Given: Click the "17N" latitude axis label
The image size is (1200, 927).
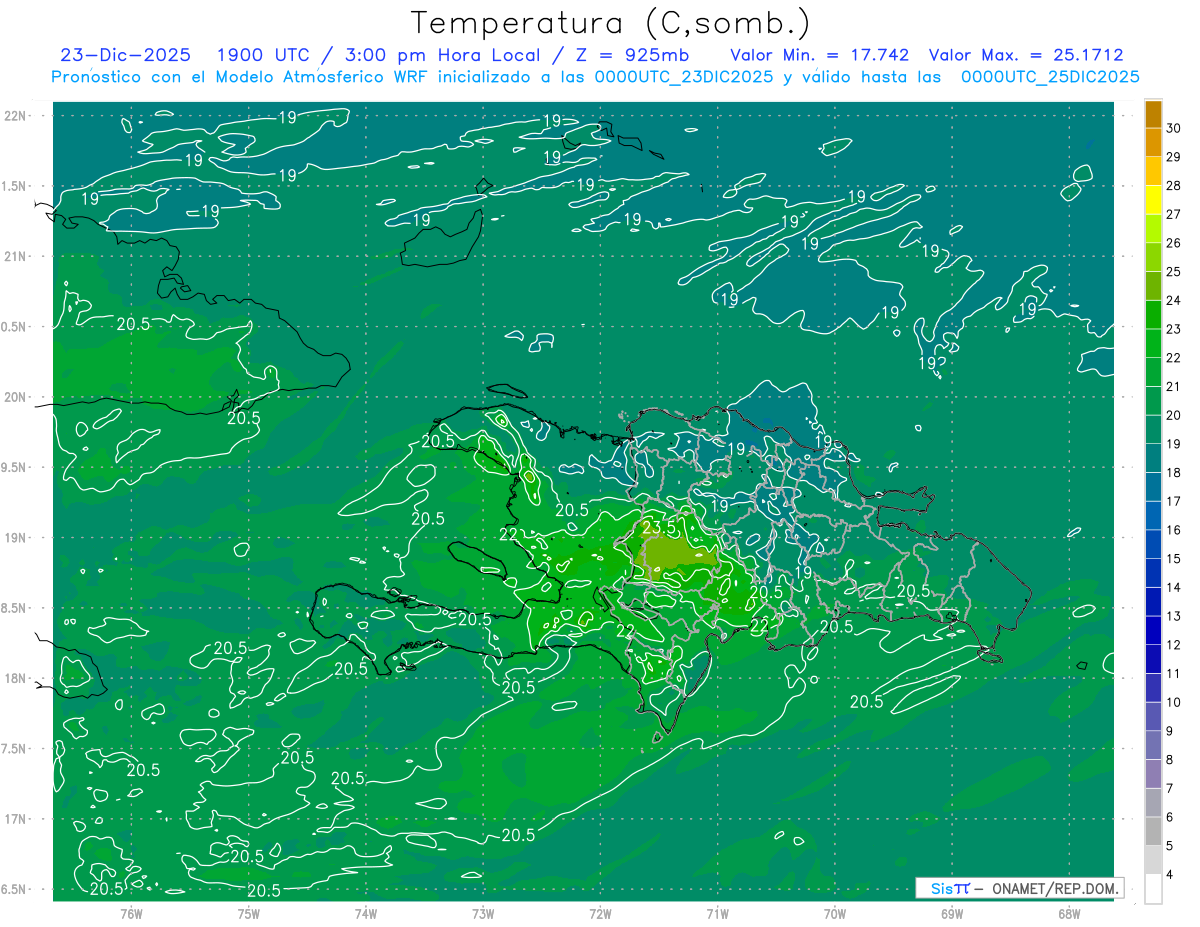Looking at the screenshot, I should tap(15, 820).
